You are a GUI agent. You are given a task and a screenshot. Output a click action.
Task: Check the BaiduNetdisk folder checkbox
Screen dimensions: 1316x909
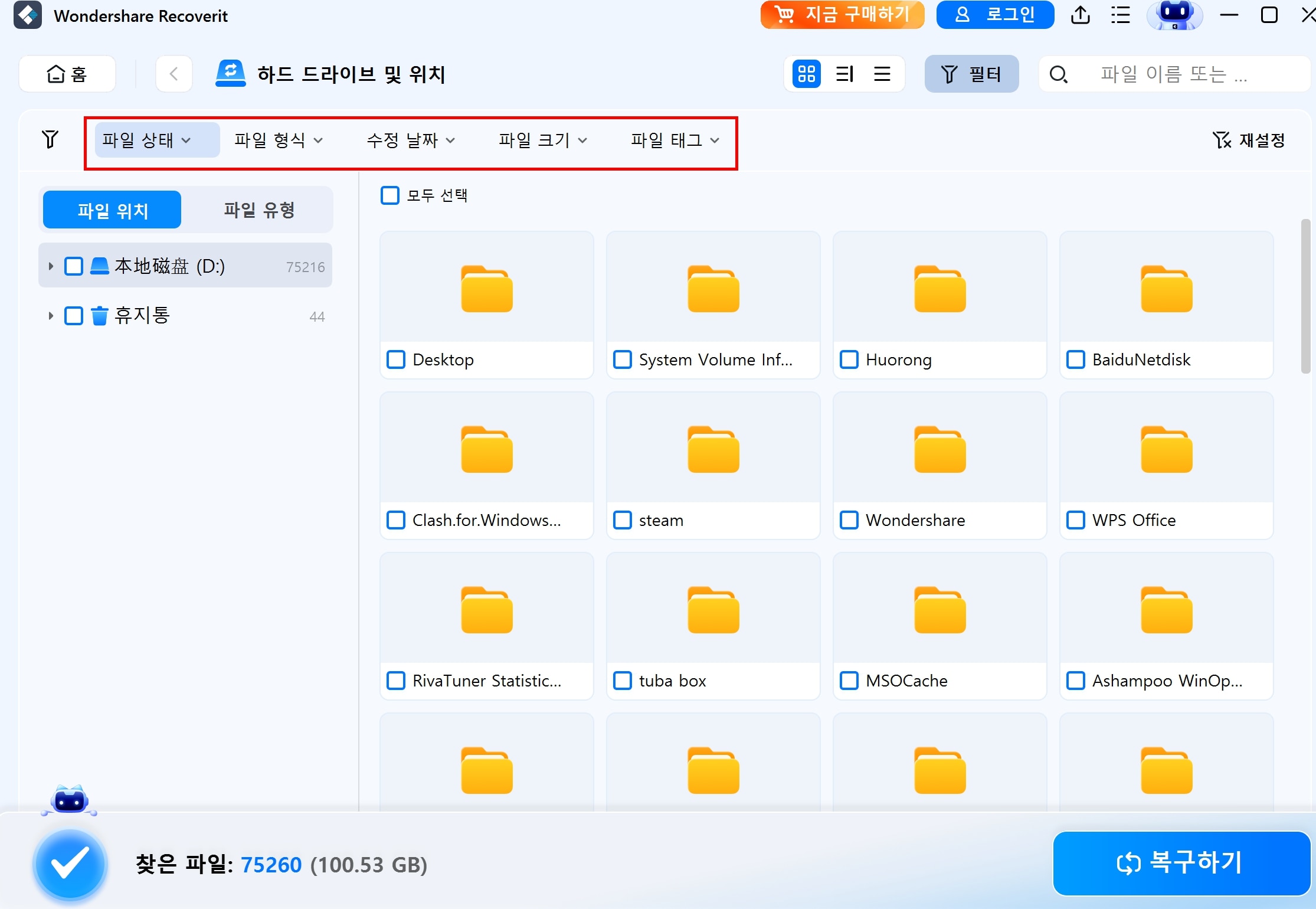tap(1076, 359)
